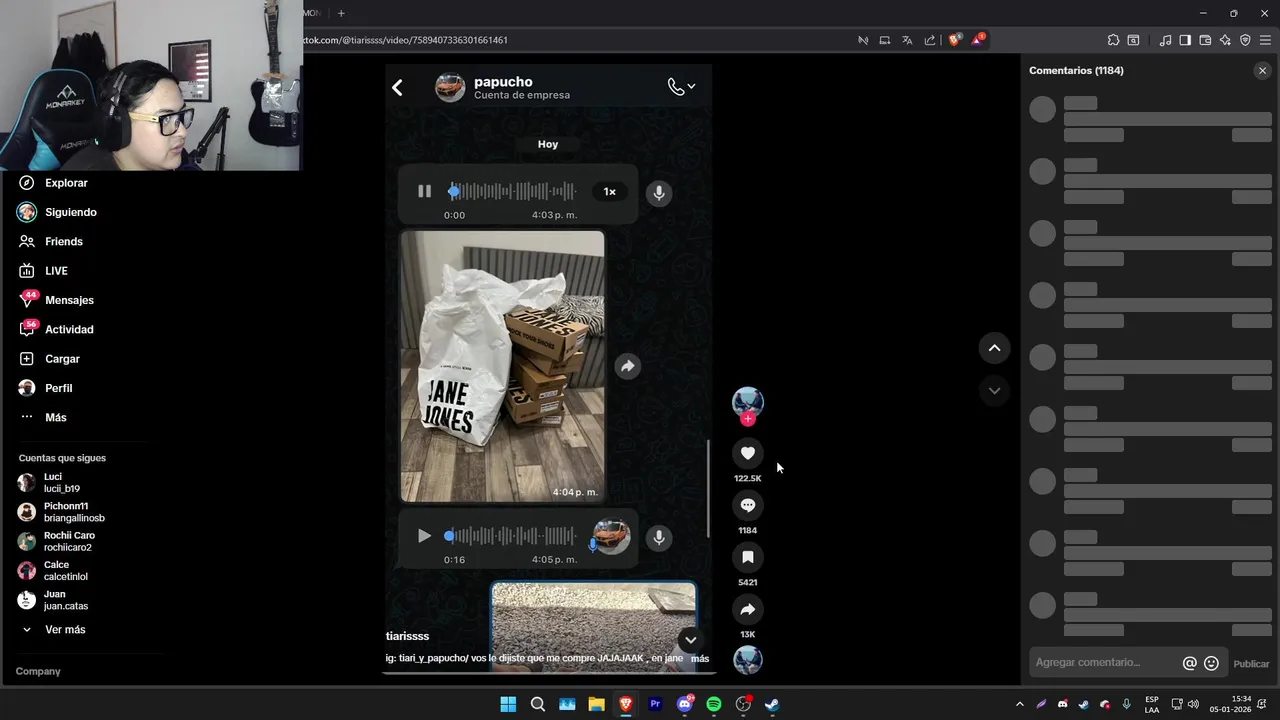Save the video with the bookmark icon
1280x720 pixels.
(747, 557)
